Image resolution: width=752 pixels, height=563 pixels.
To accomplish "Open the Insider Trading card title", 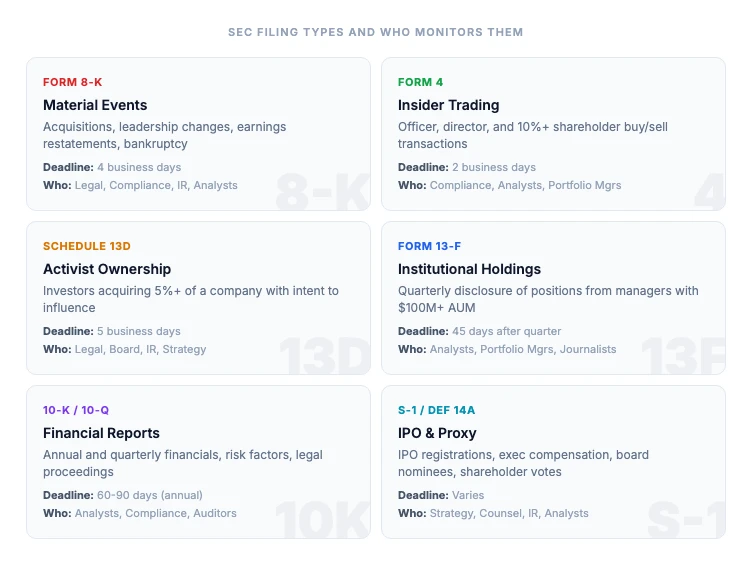I will coord(448,105).
